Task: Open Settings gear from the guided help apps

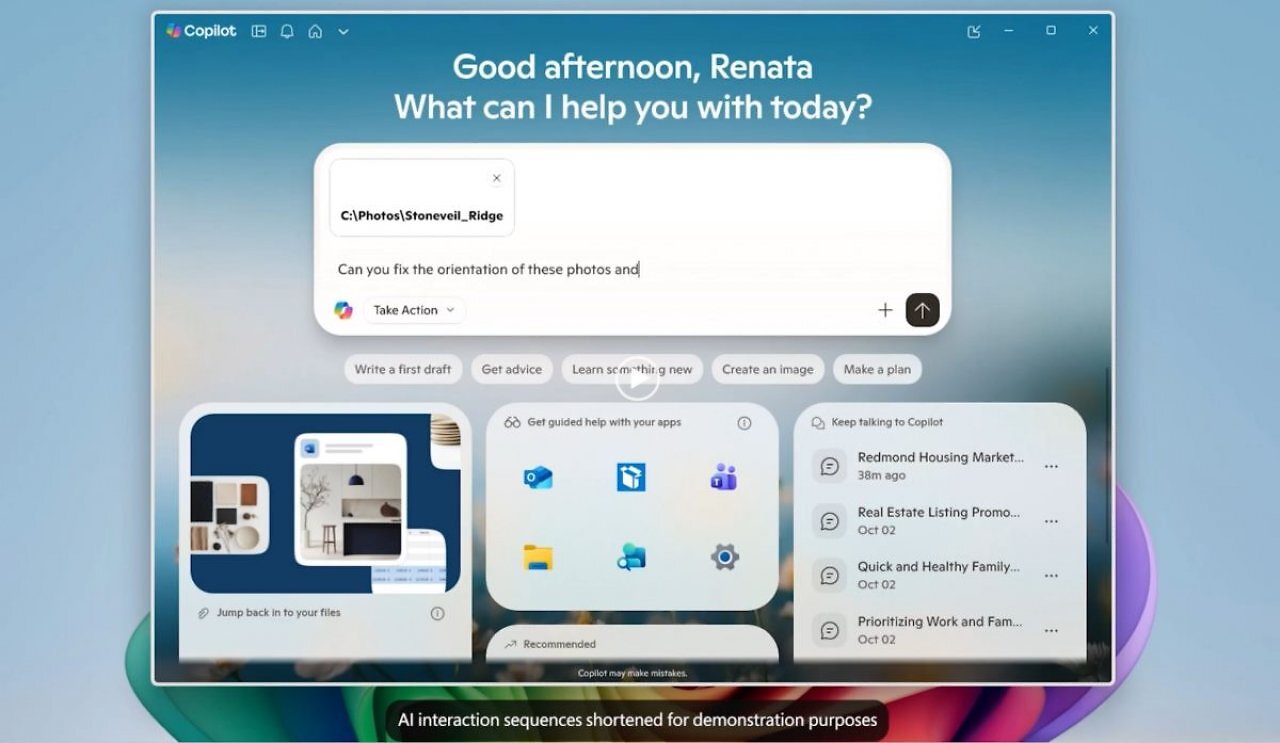Action: point(725,557)
